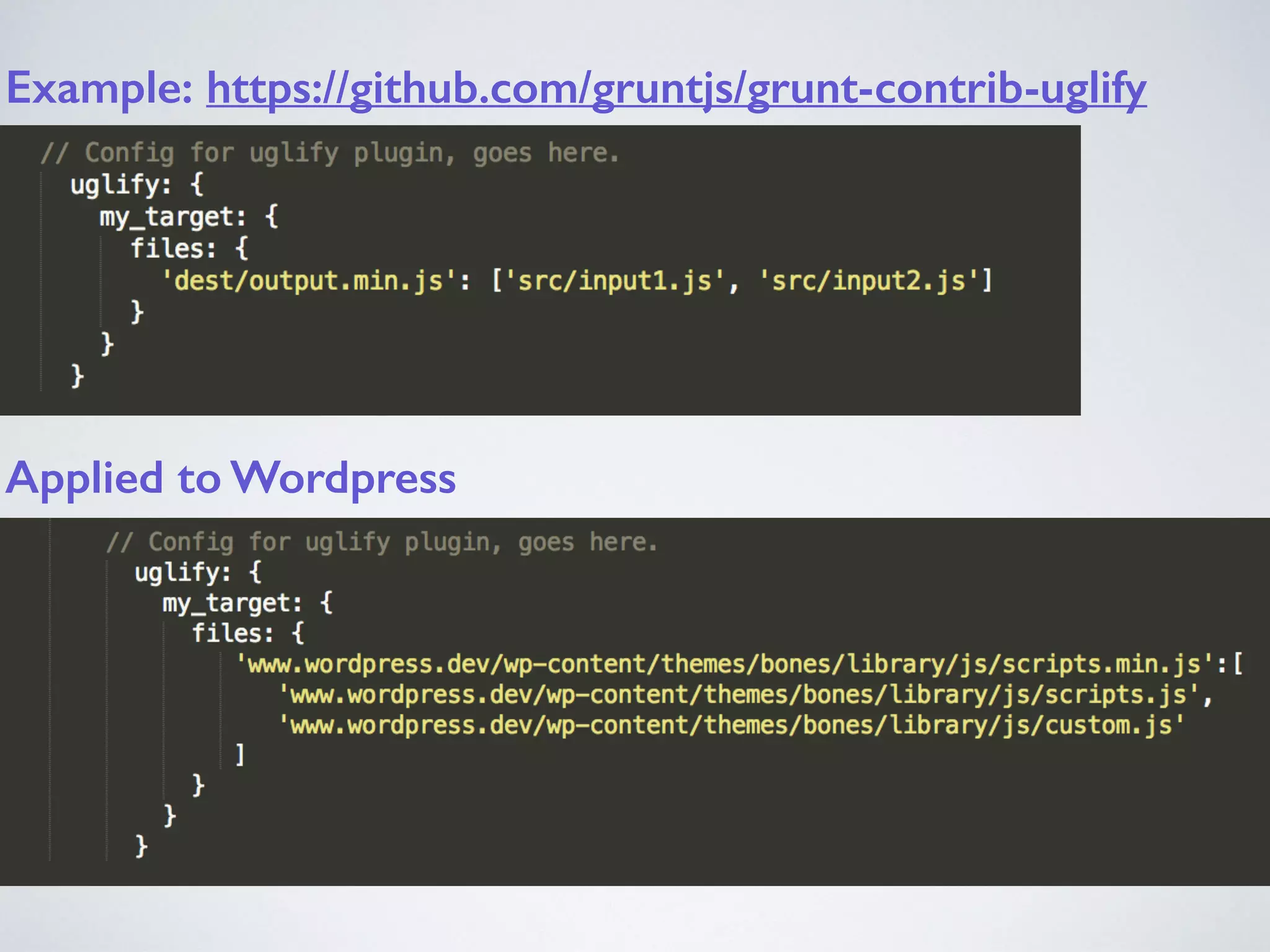
Task: Click 'uglify: {' in the Wordpress code block
Action: (x=198, y=572)
